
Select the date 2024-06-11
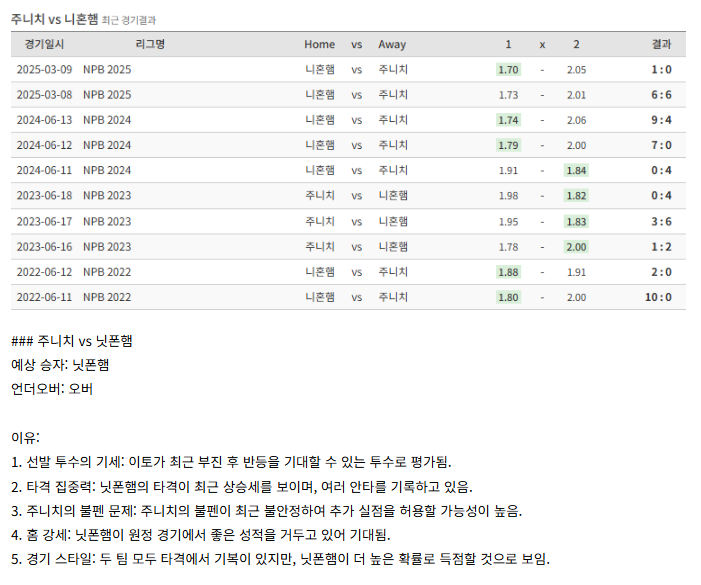point(44,170)
